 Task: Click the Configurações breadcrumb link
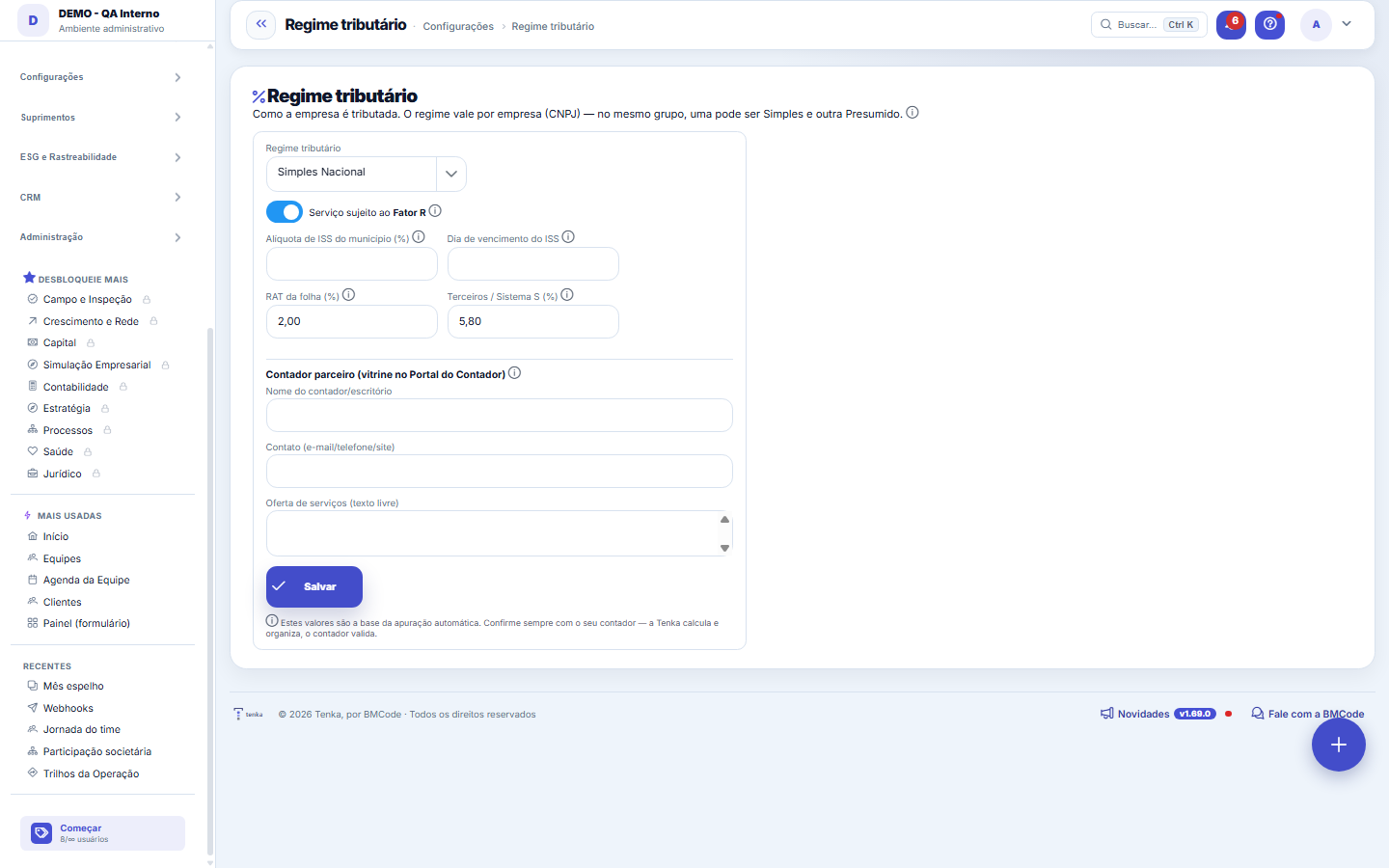click(458, 26)
